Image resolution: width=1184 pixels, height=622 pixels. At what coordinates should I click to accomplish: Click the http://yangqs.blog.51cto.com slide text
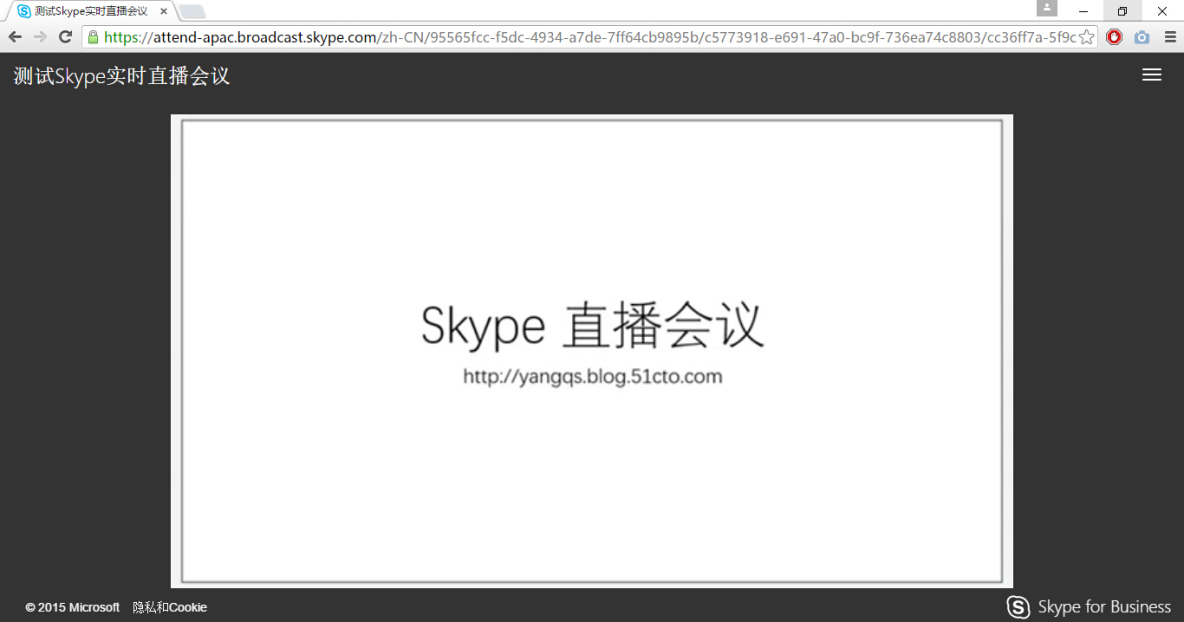[593, 377]
